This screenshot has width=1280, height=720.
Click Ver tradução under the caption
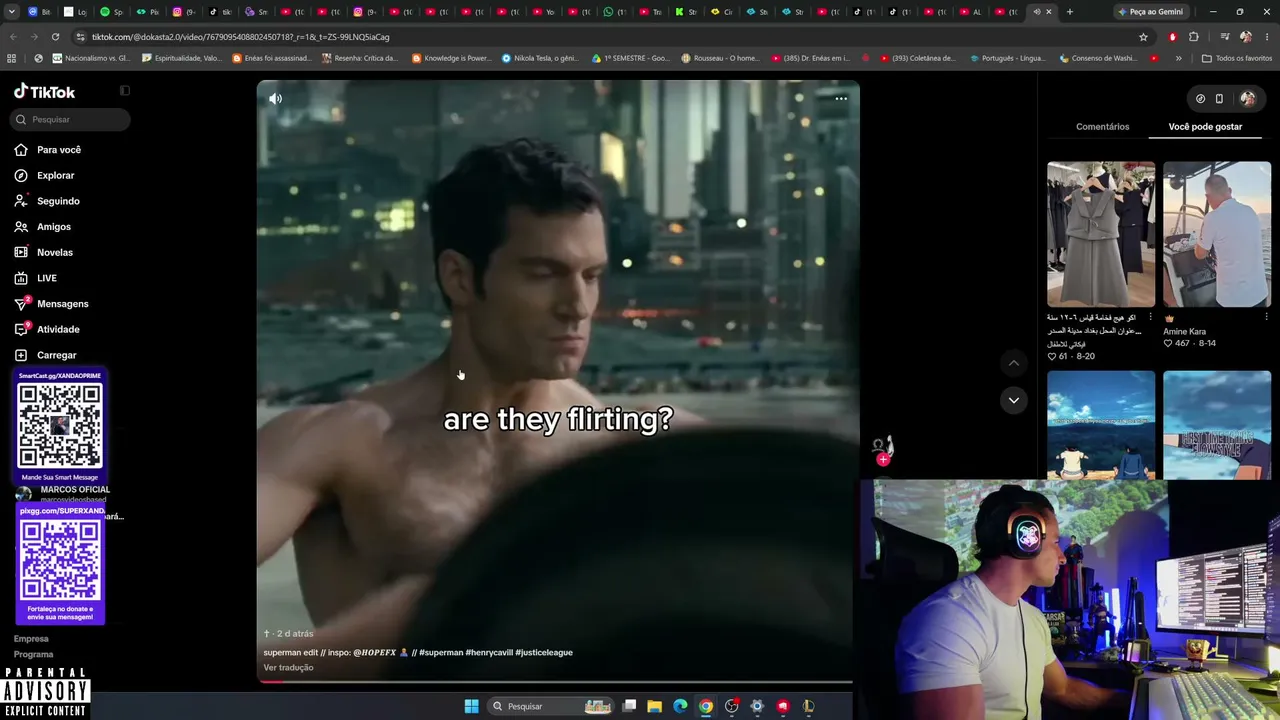288,668
